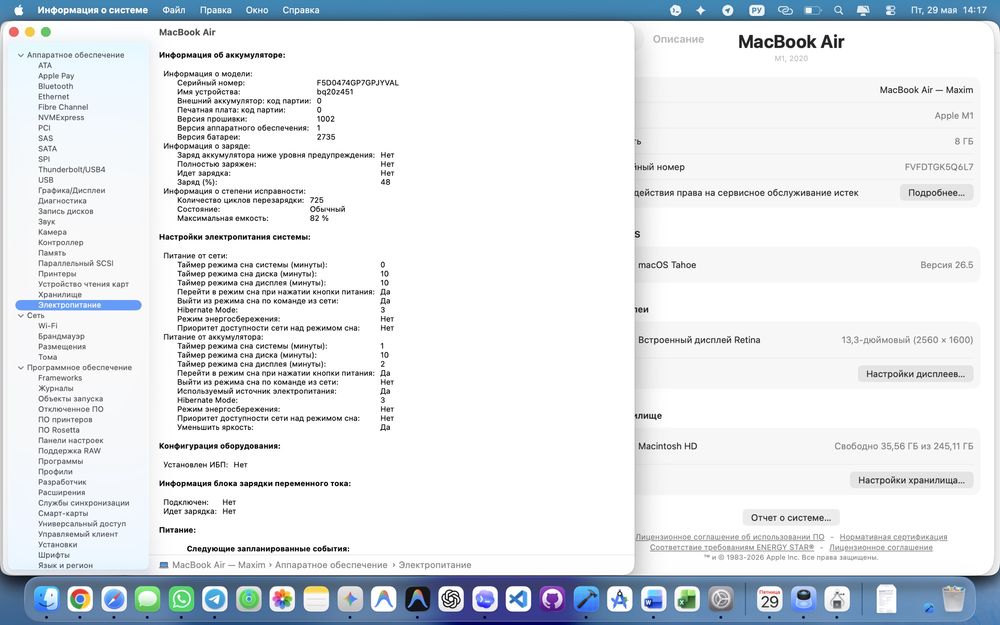Viewport: 1000px width, 625px height.
Task: Click the Подробнее… button
Action: (x=936, y=193)
